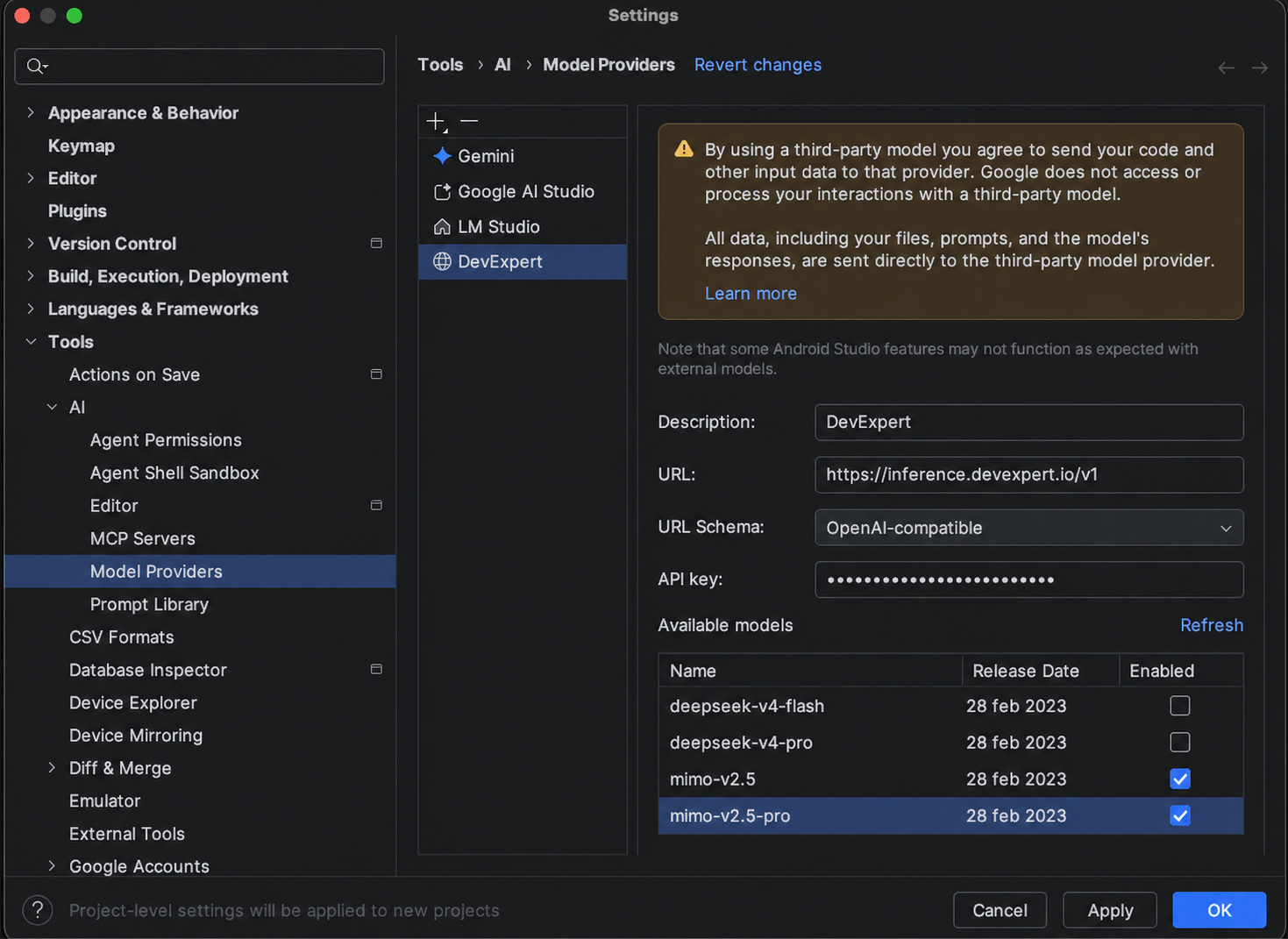Screen dimensions: 1288x939
Task: Click AI in the breadcrumb path
Action: point(502,65)
